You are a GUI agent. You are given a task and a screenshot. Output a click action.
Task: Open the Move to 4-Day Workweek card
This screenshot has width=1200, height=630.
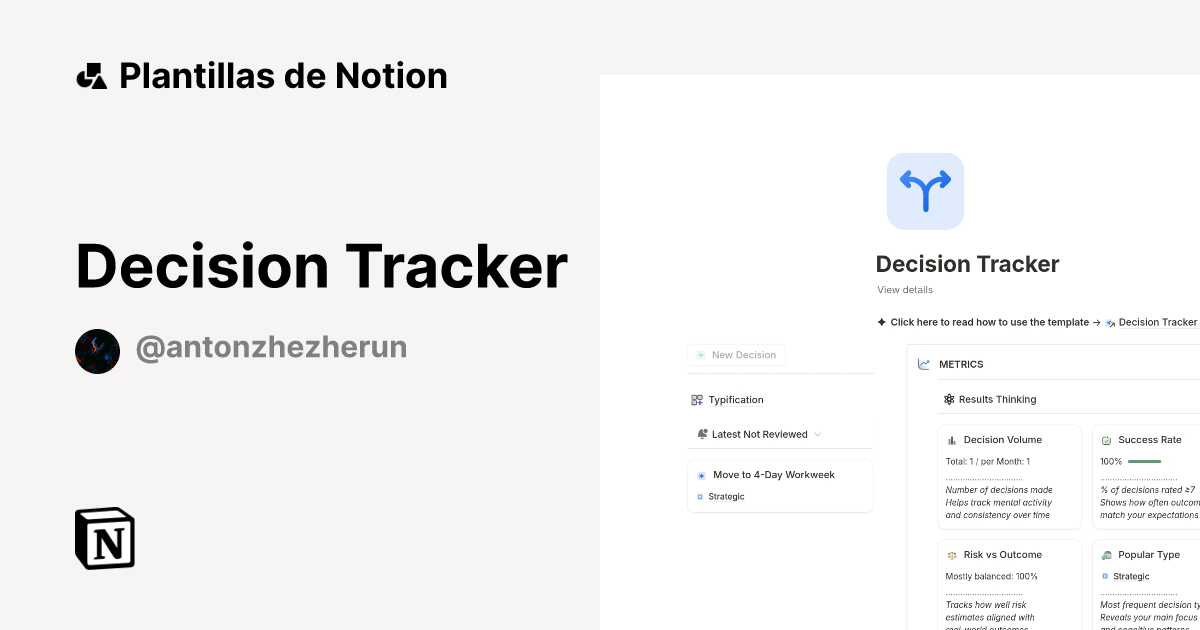[774, 474]
